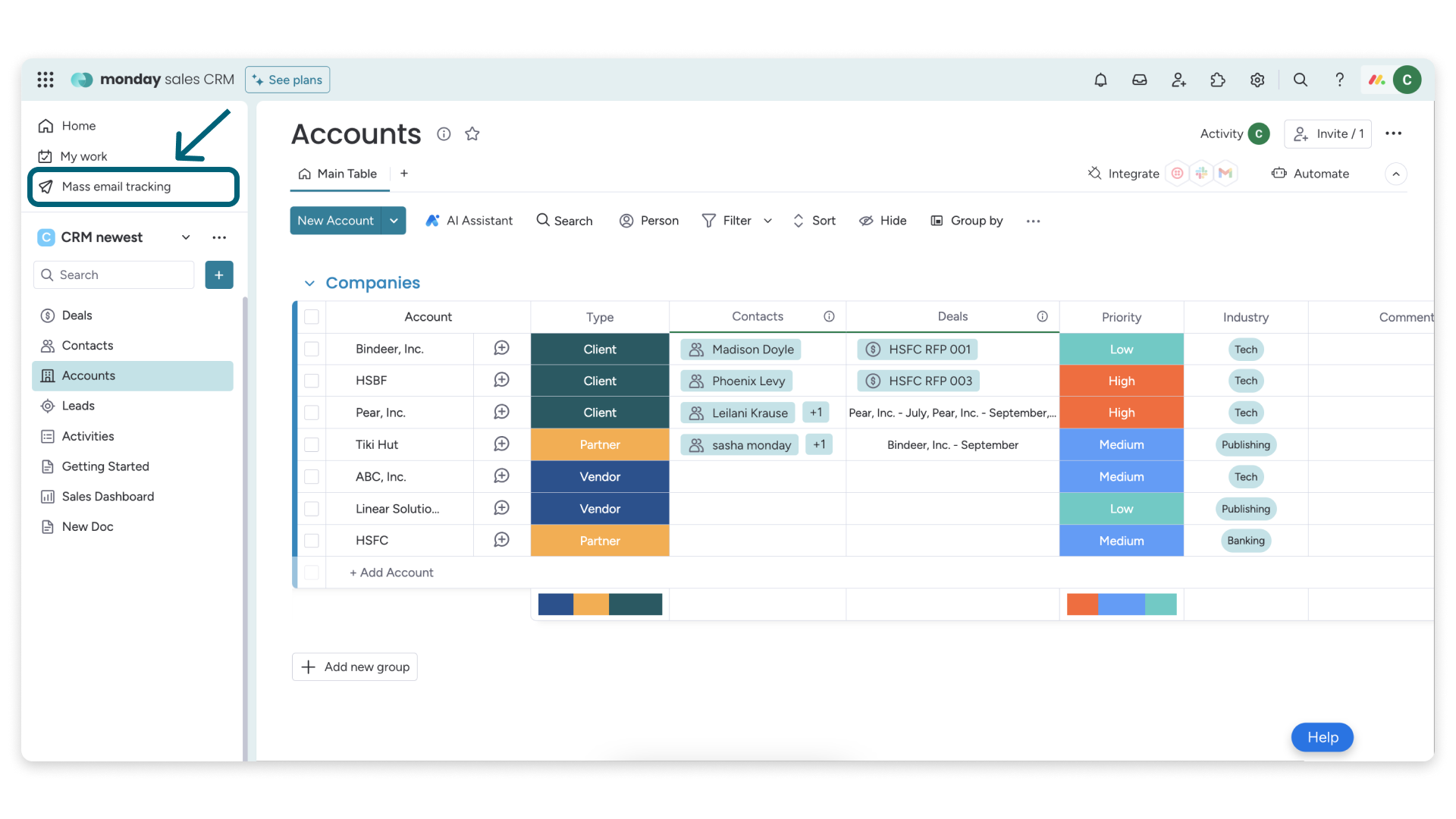
Task: Toggle the select-all header checkbox
Action: pyautogui.click(x=312, y=317)
